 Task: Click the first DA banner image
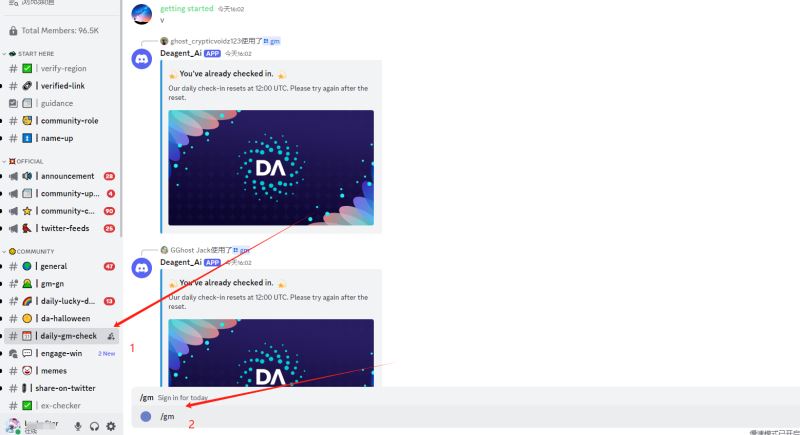(271, 168)
